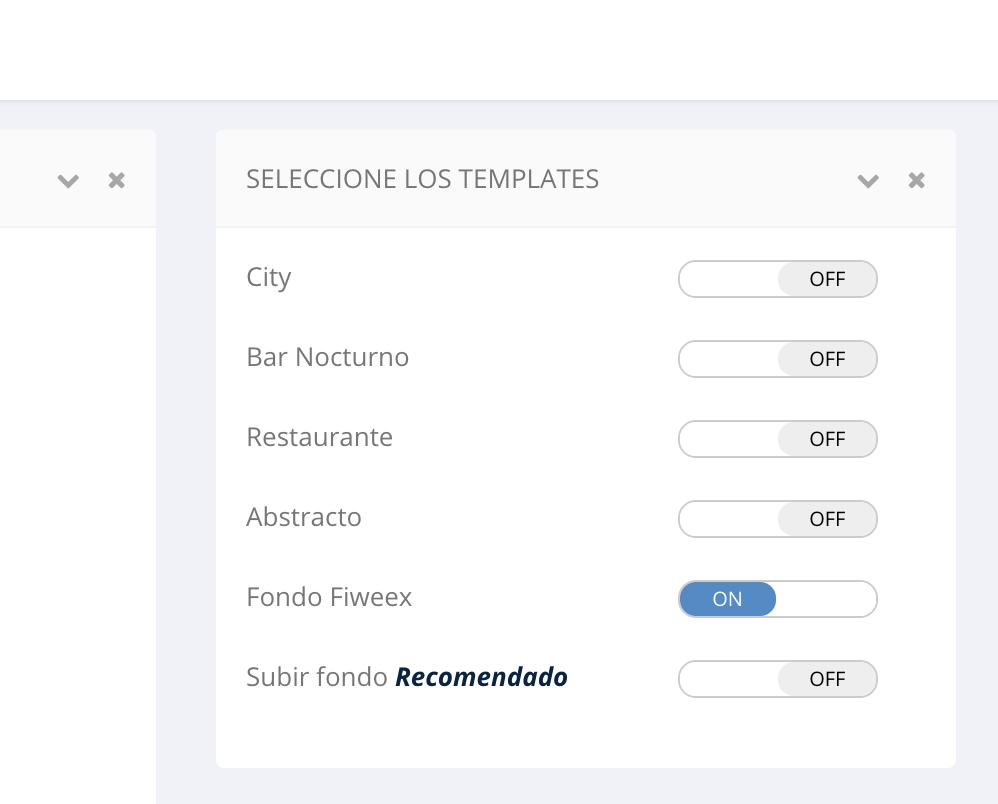Click the Abstracto label
This screenshot has width=998, height=804.
(304, 517)
